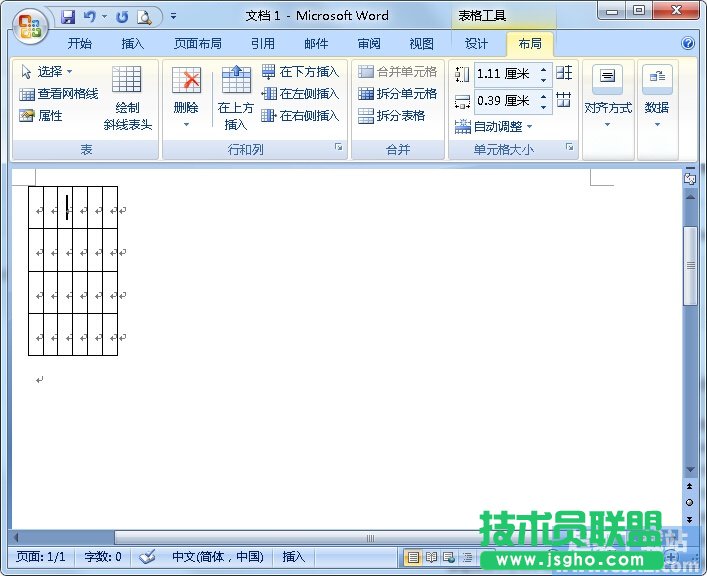
Task: Click Insert Above (在上方插入) icon
Action: [236, 88]
